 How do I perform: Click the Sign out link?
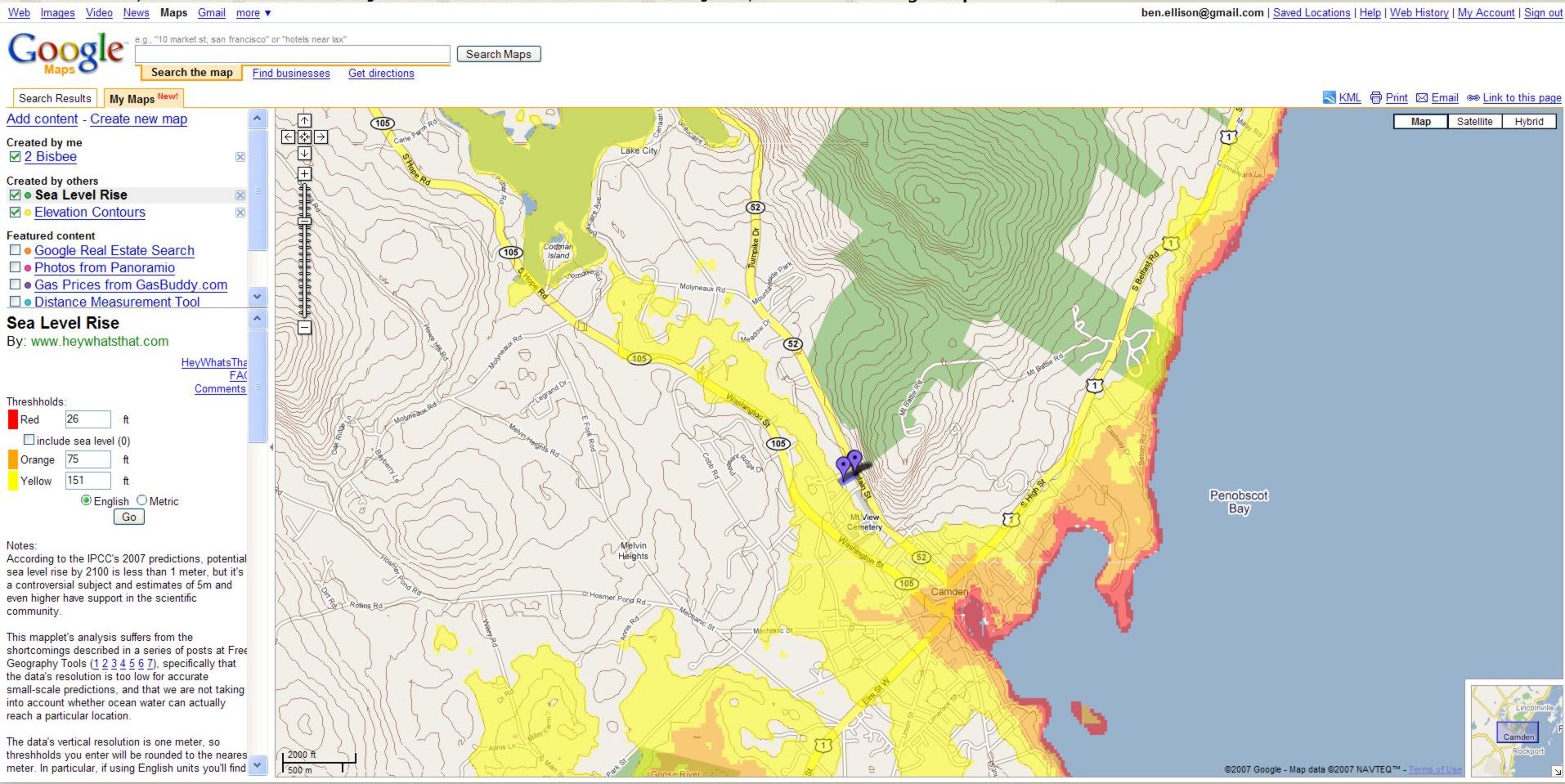coord(1543,13)
